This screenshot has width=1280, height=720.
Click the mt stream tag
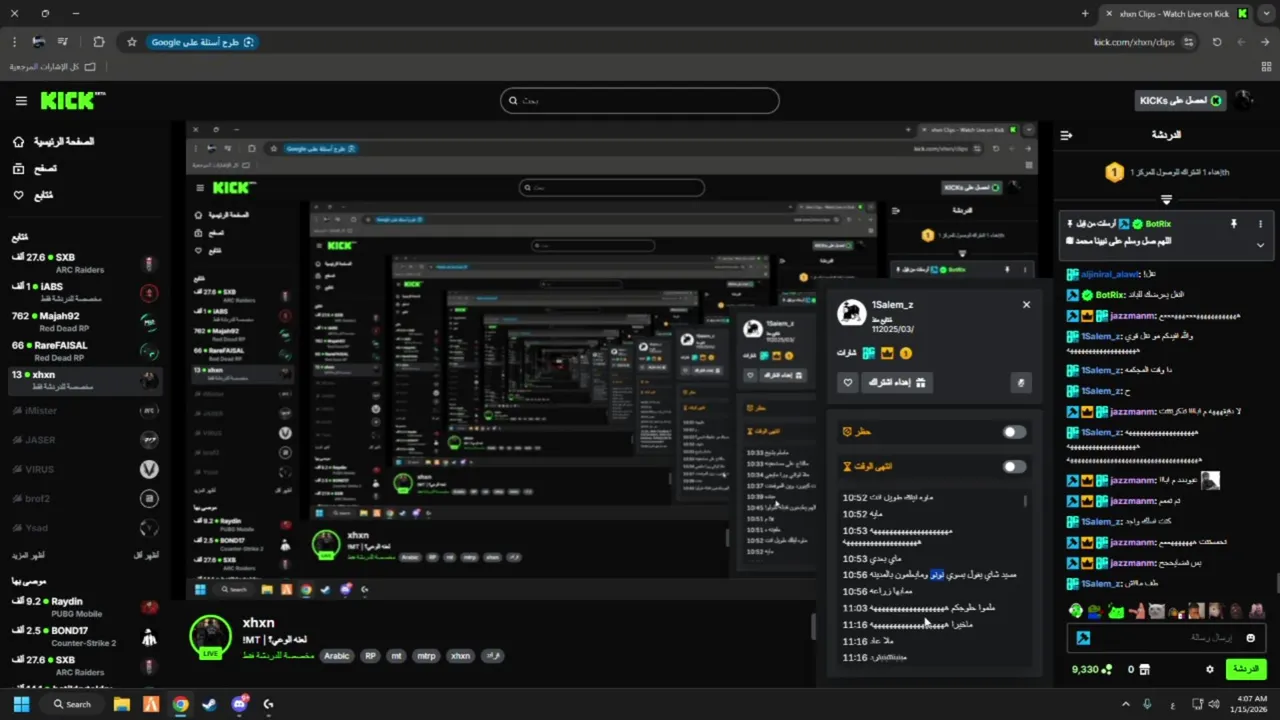click(x=396, y=656)
